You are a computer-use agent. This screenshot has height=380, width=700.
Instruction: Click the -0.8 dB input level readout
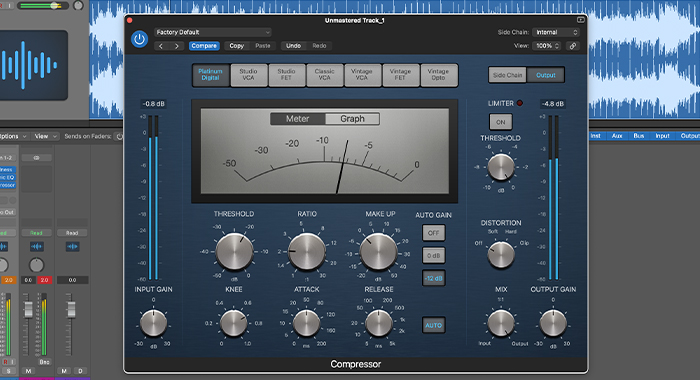click(154, 104)
